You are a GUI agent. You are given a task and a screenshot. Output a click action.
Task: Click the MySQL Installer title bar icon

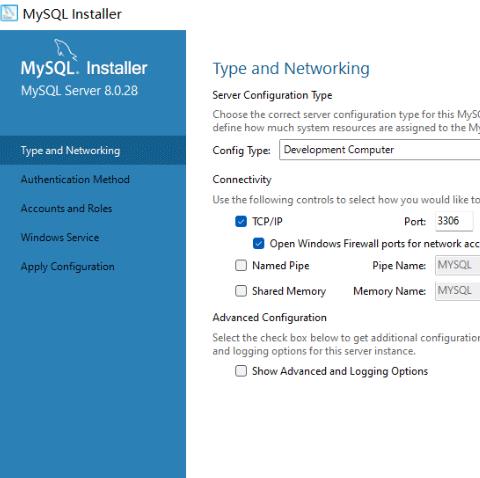pyautogui.click(x=9, y=13)
